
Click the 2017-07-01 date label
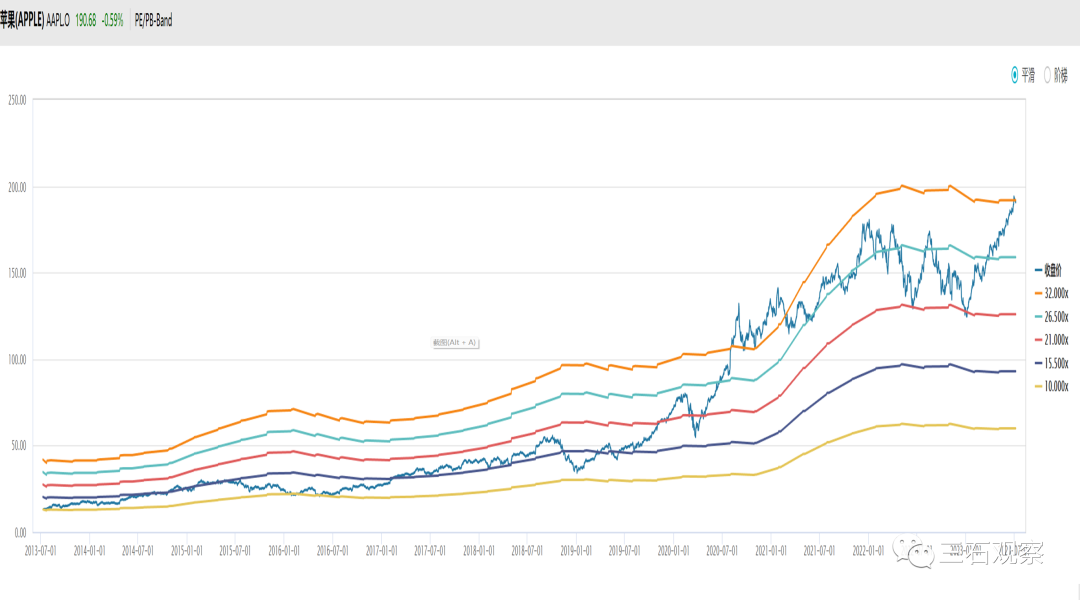point(430,551)
